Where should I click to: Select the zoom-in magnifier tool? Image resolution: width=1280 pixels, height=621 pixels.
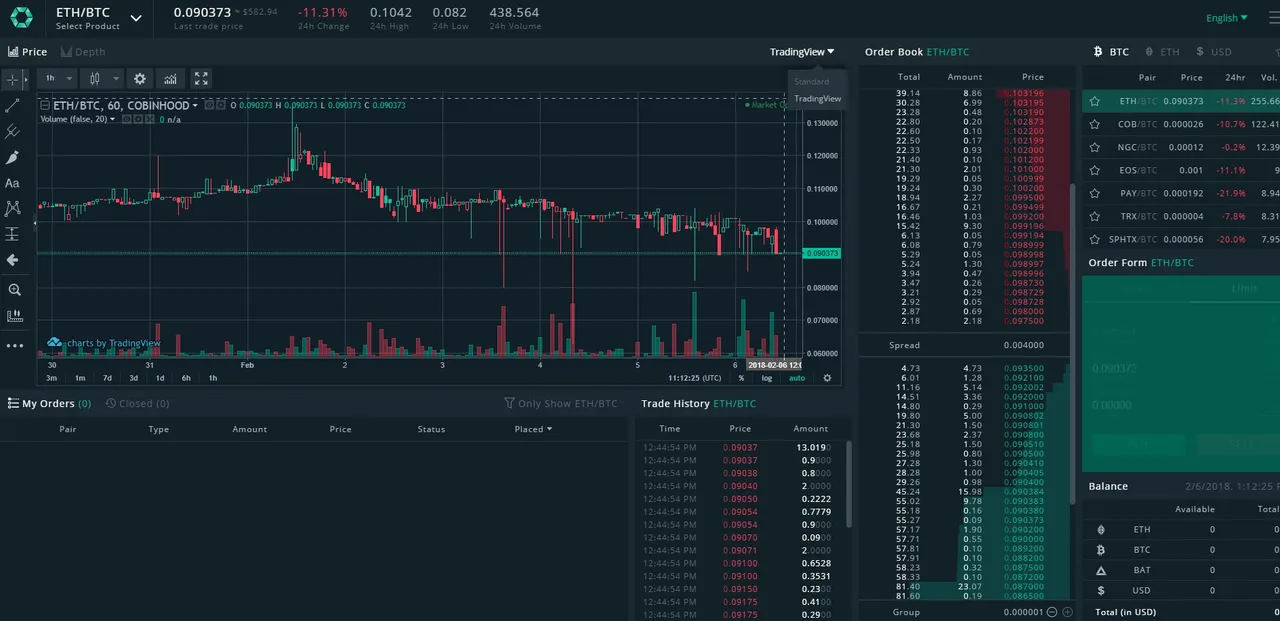tap(13, 290)
